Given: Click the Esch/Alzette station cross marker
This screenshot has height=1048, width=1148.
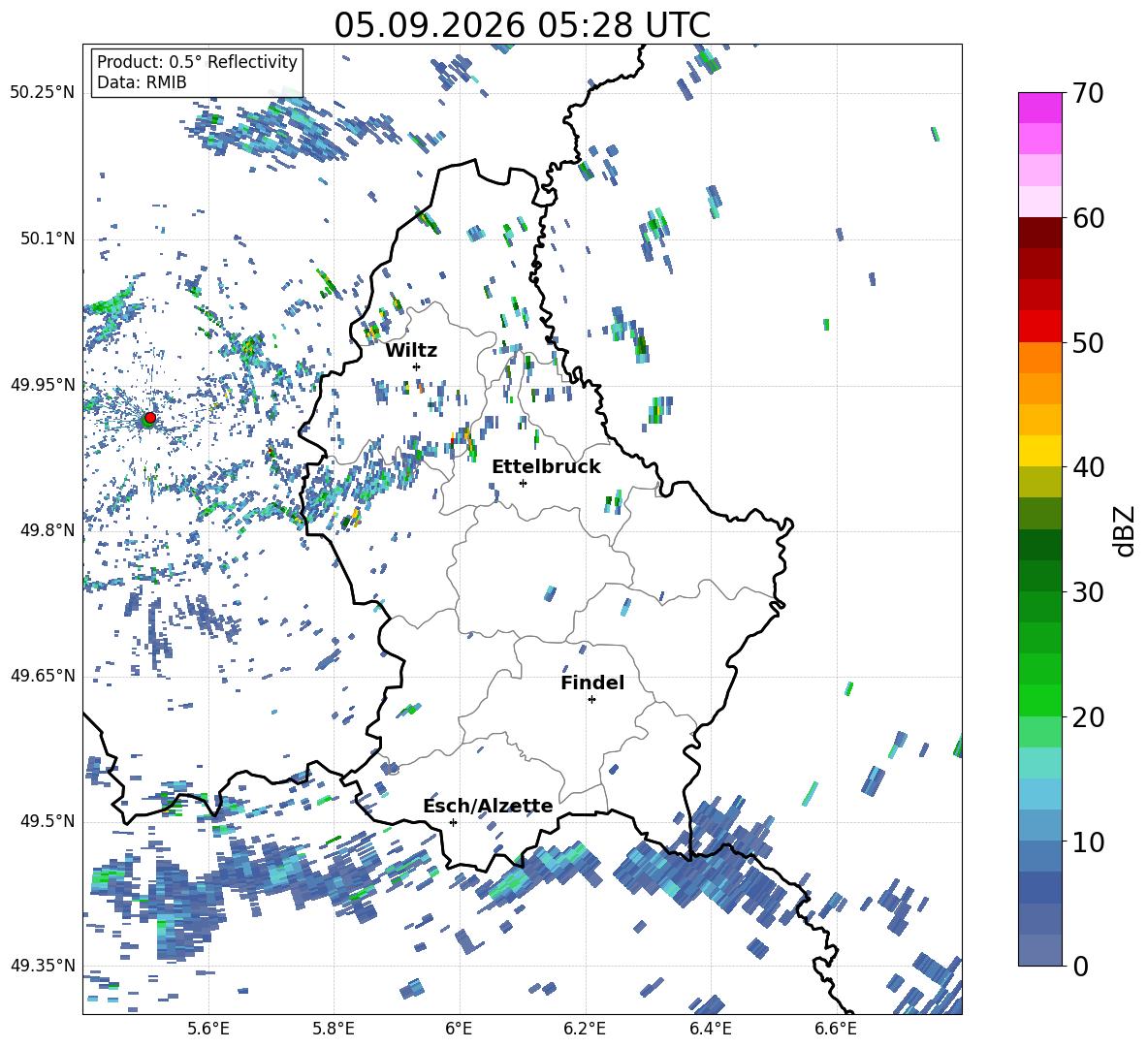Looking at the screenshot, I should [453, 822].
